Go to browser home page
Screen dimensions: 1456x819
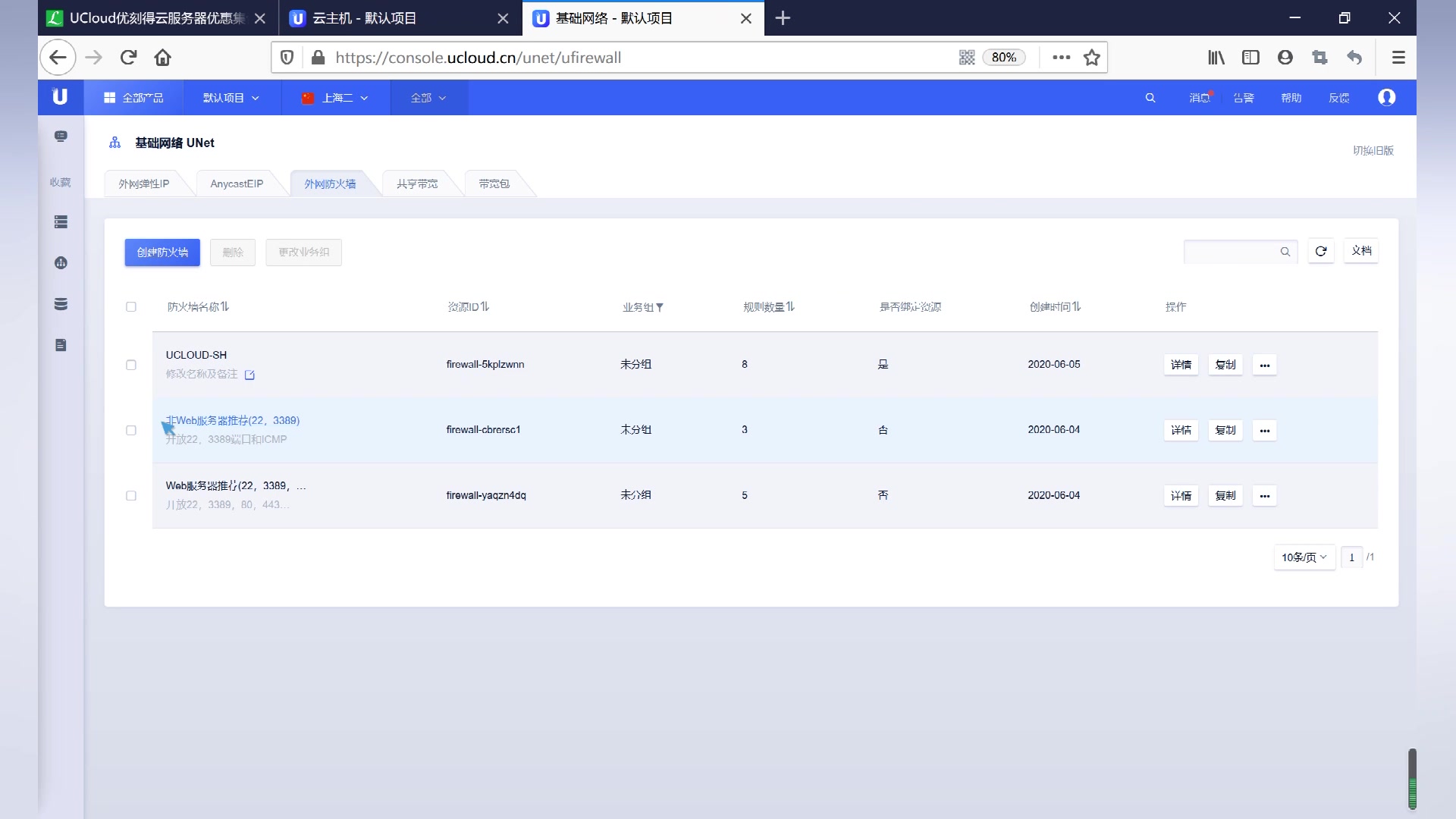(x=162, y=58)
